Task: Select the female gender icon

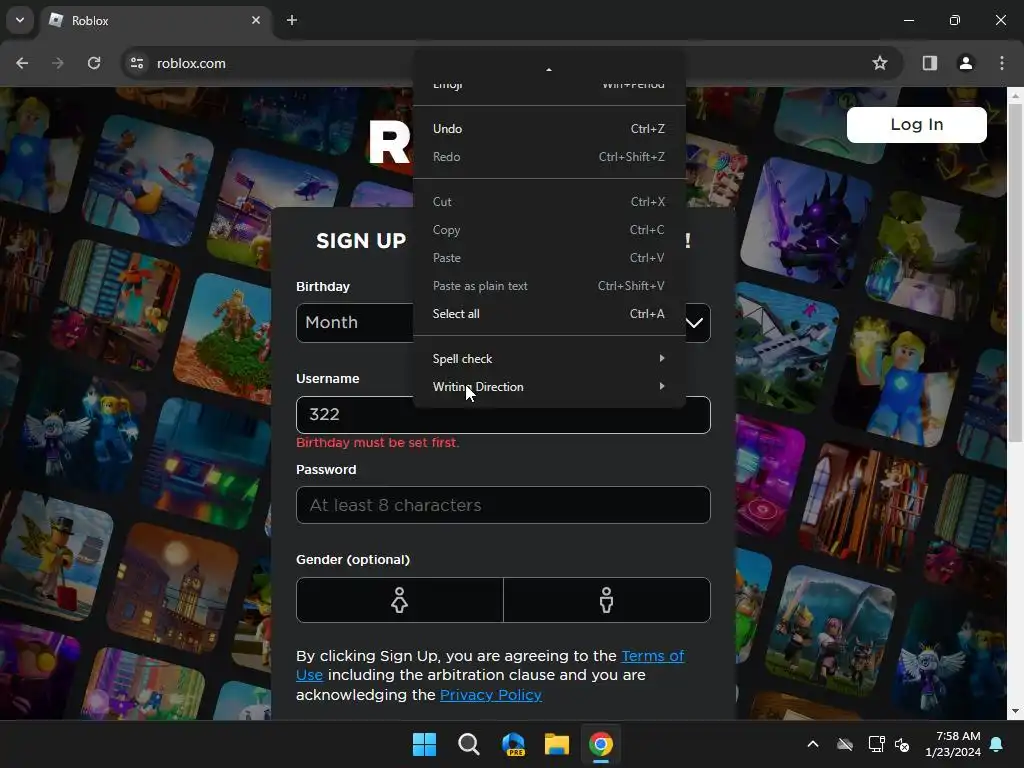Action: (x=400, y=600)
